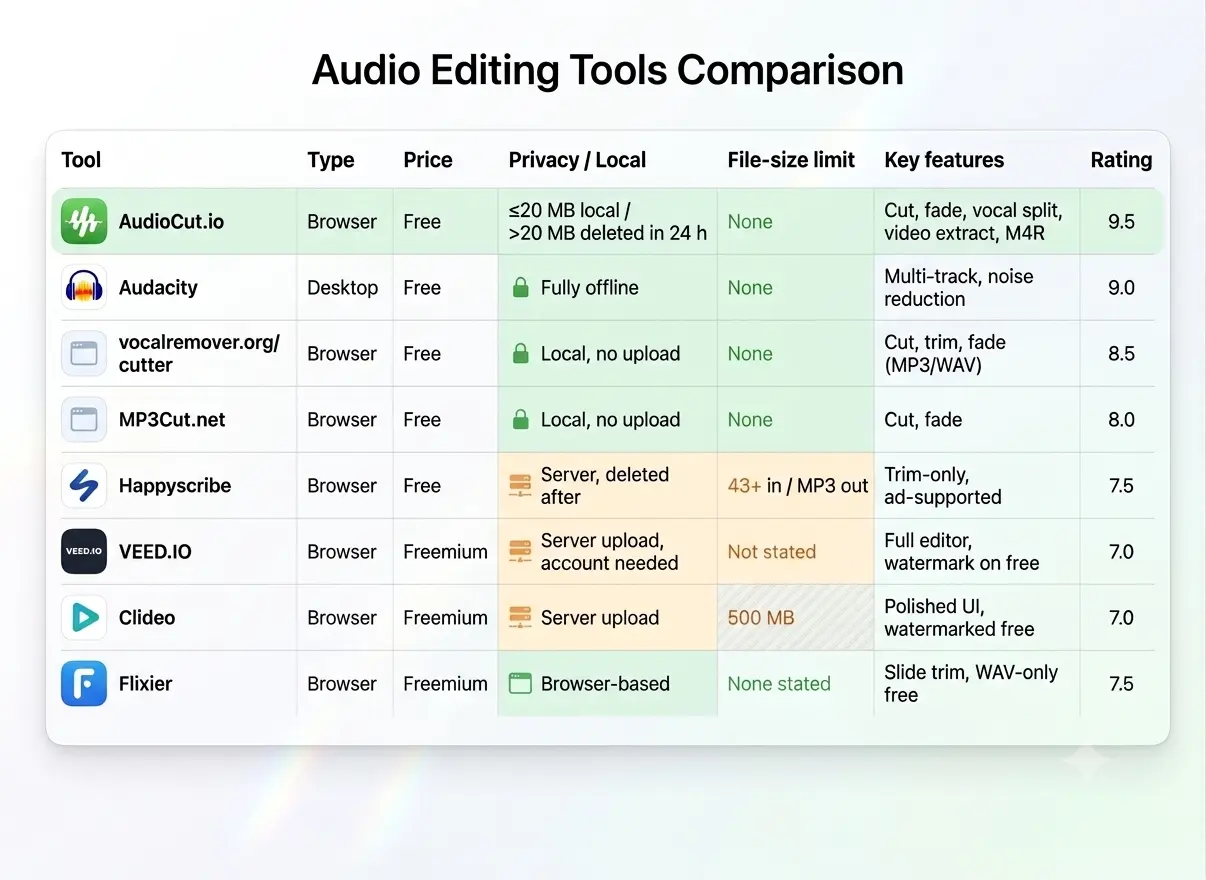The height and width of the screenshot is (880, 1206).
Task: Click the Audacity headphones logo
Action: [84, 288]
